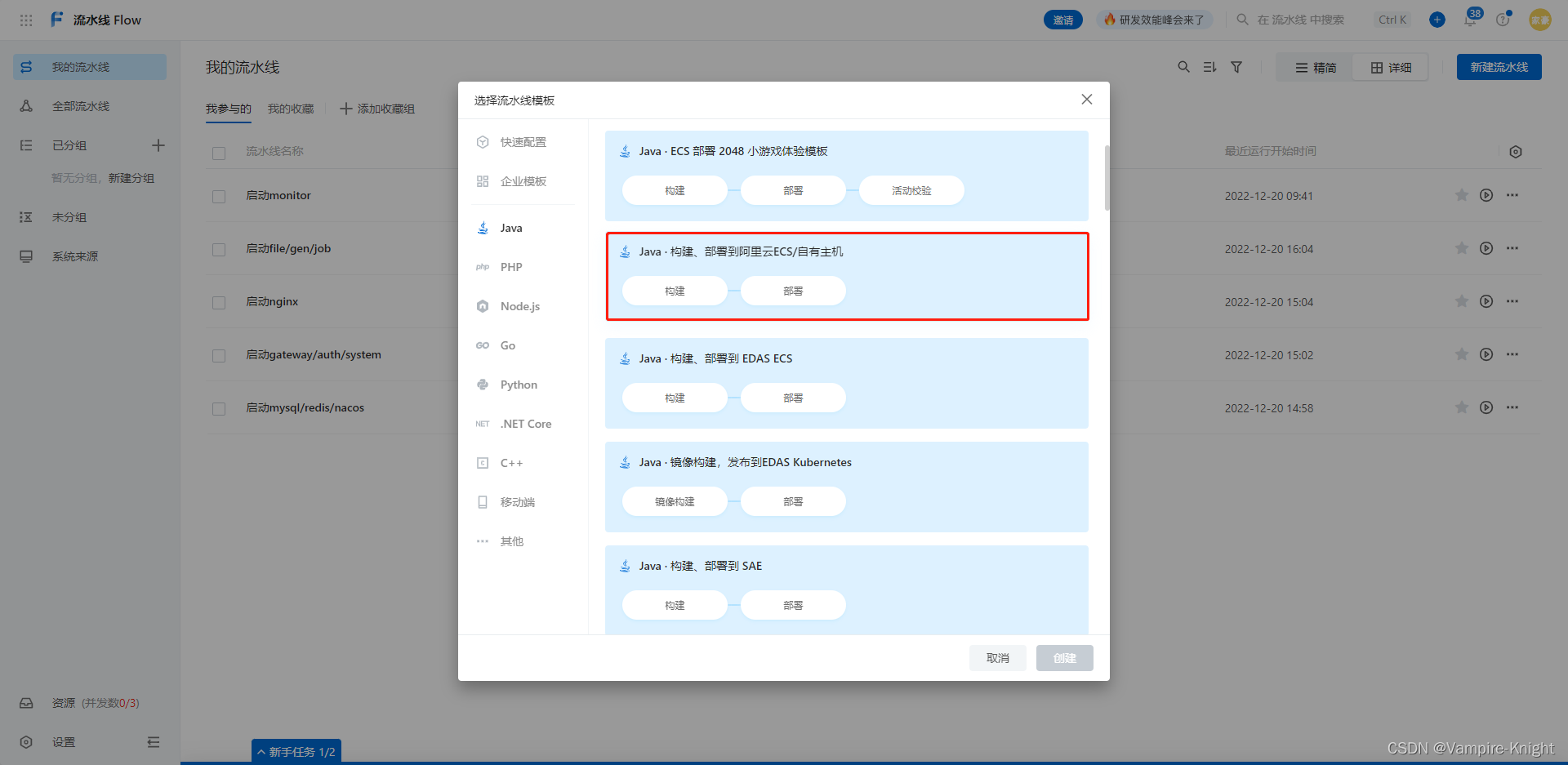The height and width of the screenshot is (765, 1568).
Task: Favorite the 启动monitor pipeline star
Action: coord(1462,195)
